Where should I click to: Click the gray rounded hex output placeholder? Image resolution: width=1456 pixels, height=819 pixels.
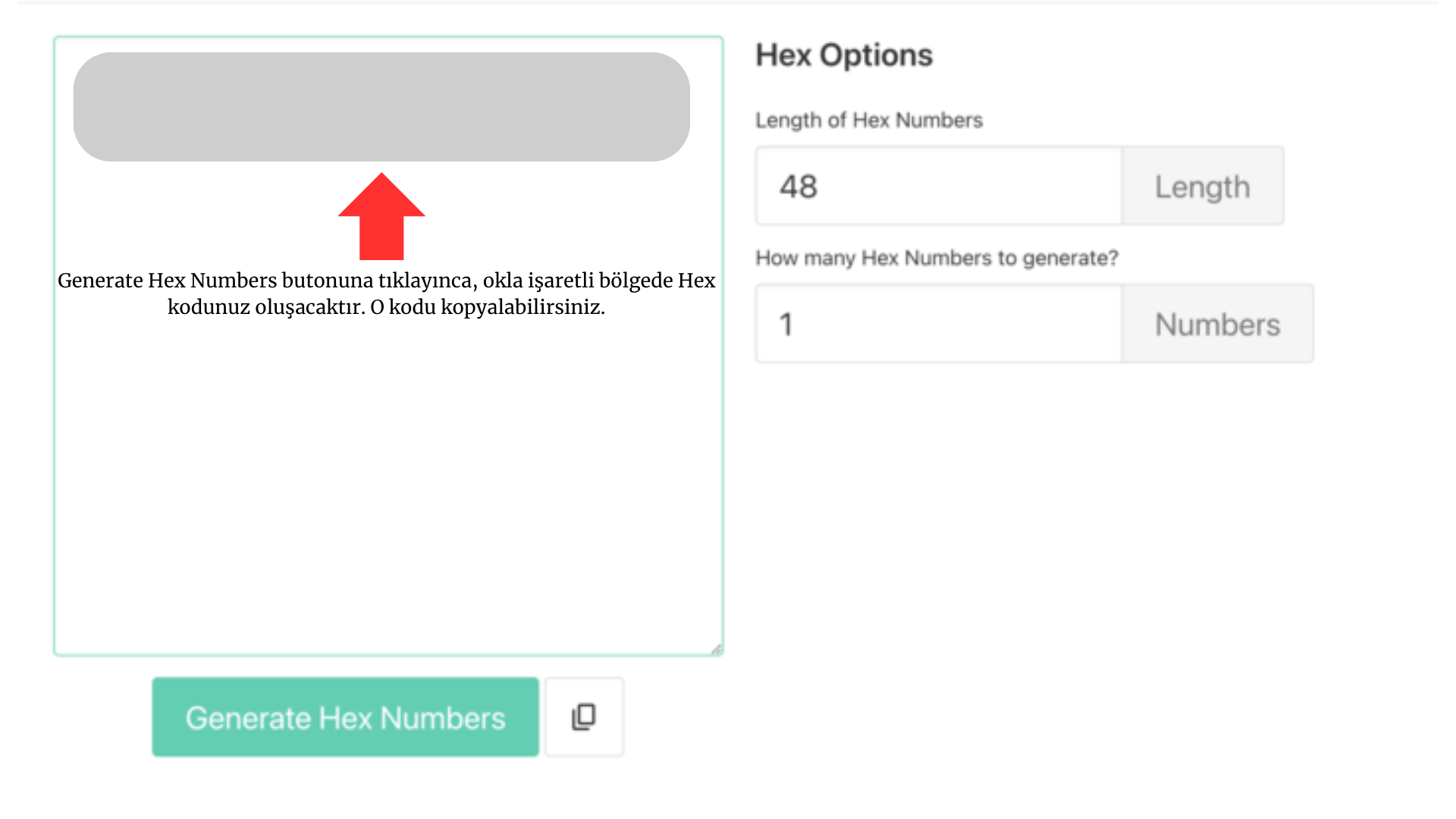381,107
